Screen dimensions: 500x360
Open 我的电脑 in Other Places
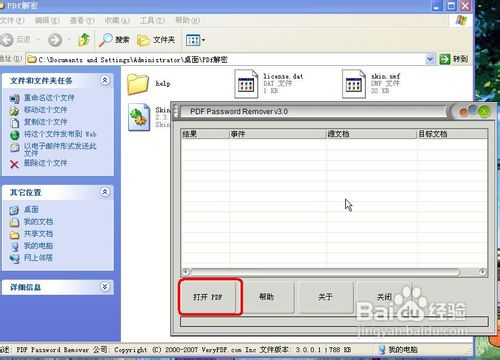38,246
